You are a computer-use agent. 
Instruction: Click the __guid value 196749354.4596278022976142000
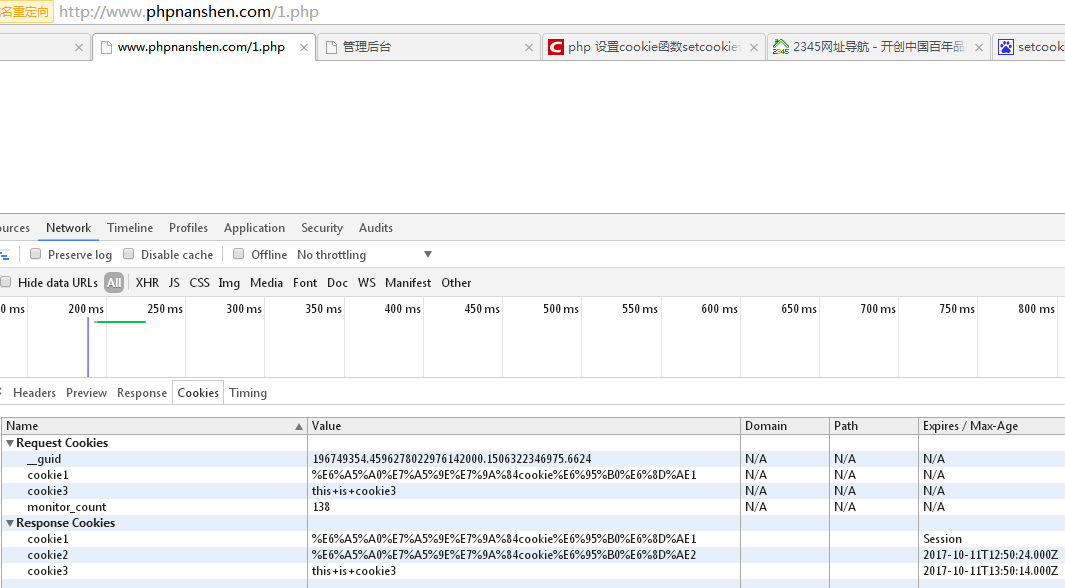(452, 459)
